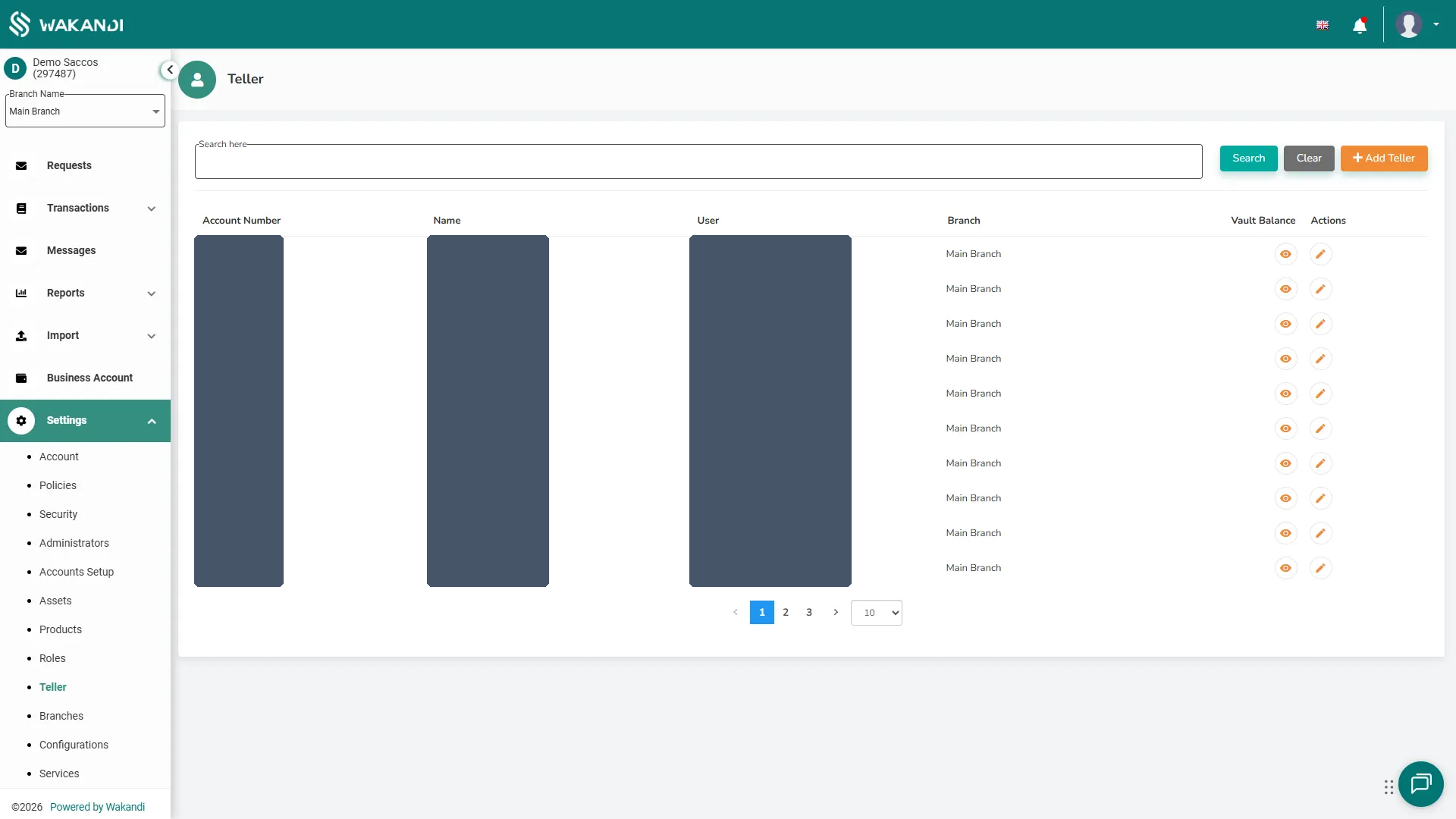
Task: Open Branches settings item
Action: point(61,716)
